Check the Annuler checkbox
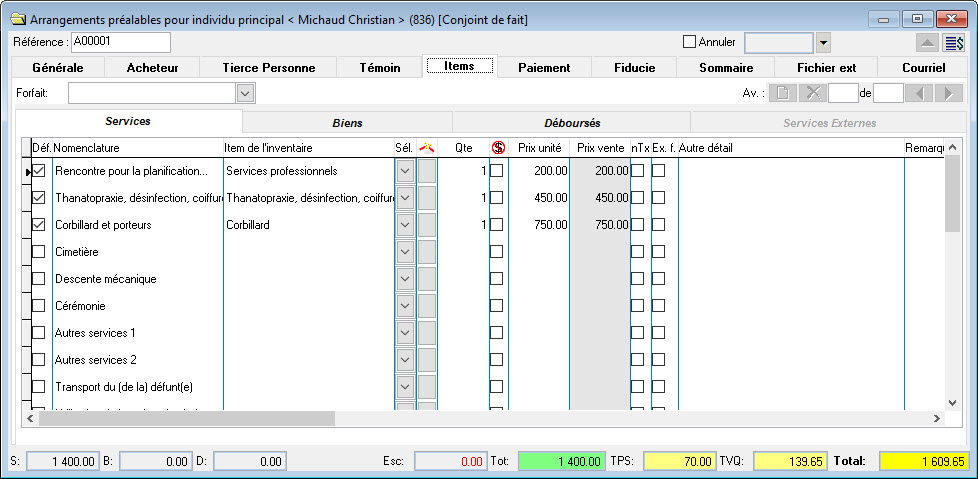The image size is (978, 479). pos(688,42)
